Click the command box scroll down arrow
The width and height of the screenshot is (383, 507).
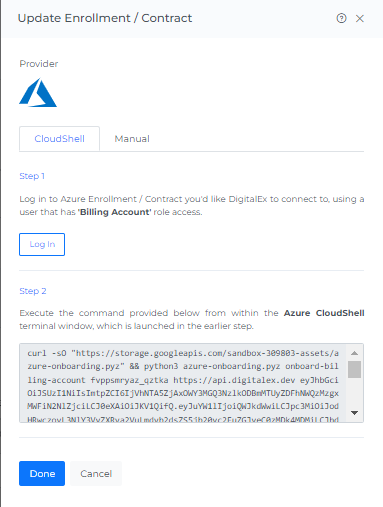click(354, 413)
